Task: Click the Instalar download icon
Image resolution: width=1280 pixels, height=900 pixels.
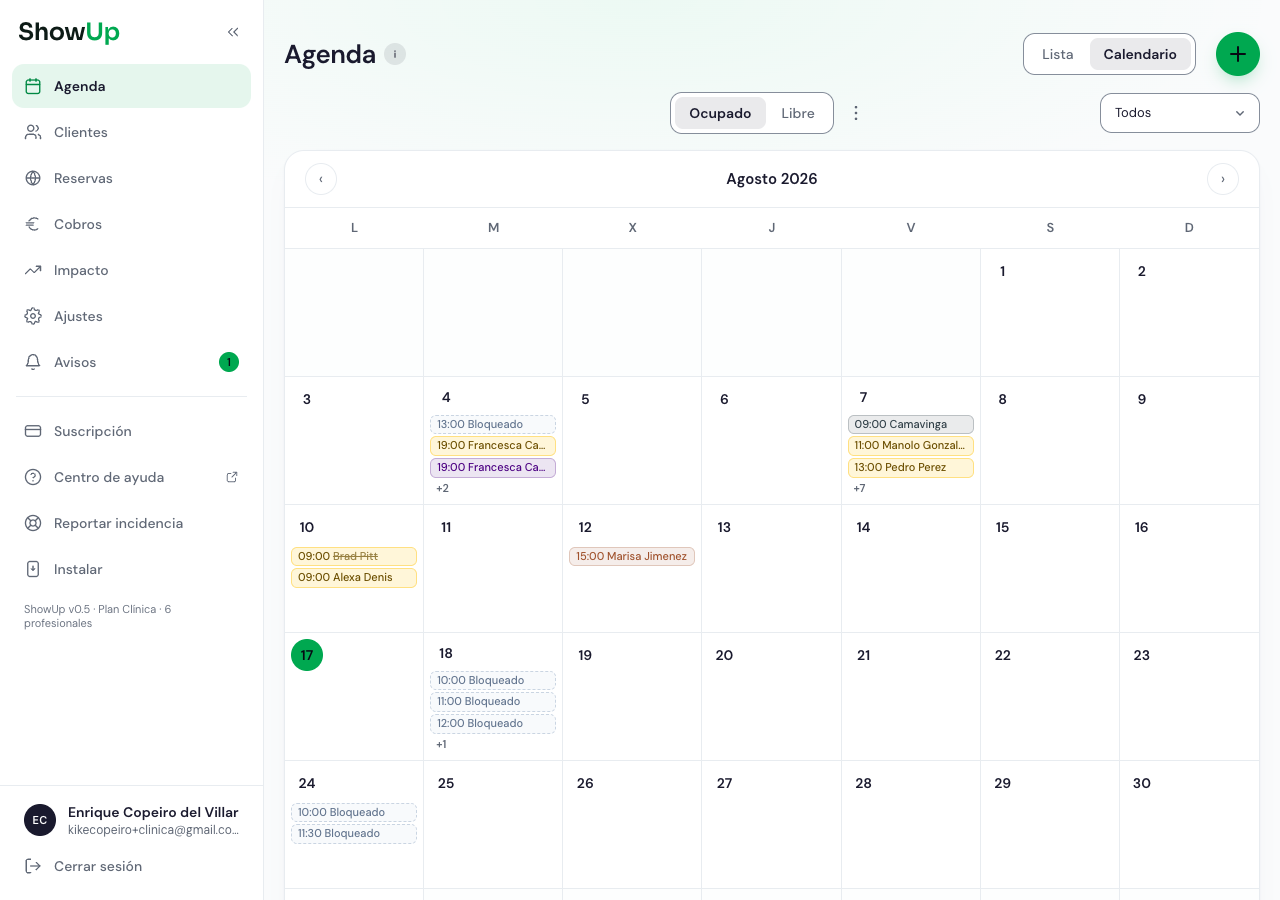Action: click(33, 569)
